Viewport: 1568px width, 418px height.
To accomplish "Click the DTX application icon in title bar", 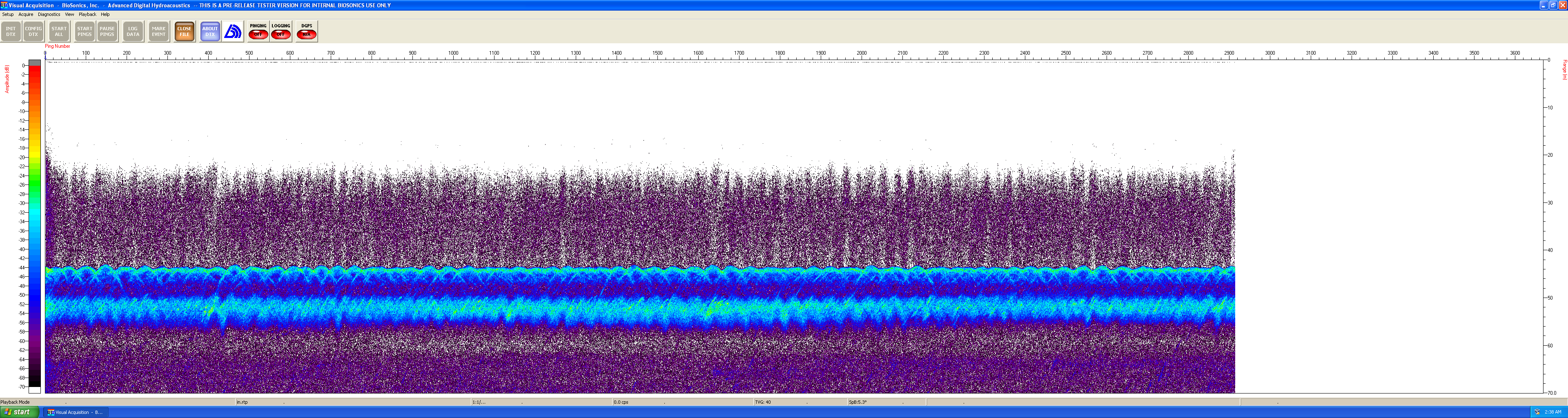I will (x=4, y=5).
